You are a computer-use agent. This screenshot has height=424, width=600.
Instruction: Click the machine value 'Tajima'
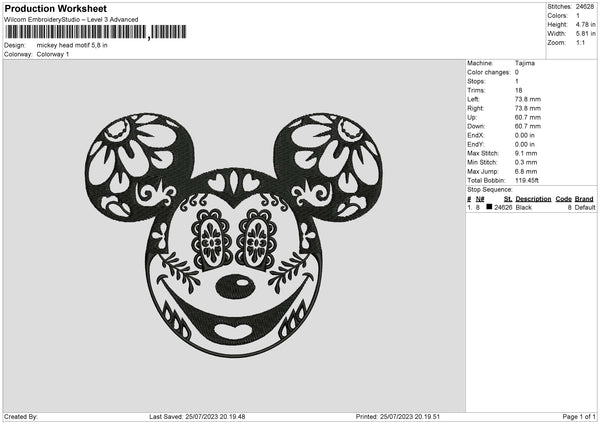(525, 63)
